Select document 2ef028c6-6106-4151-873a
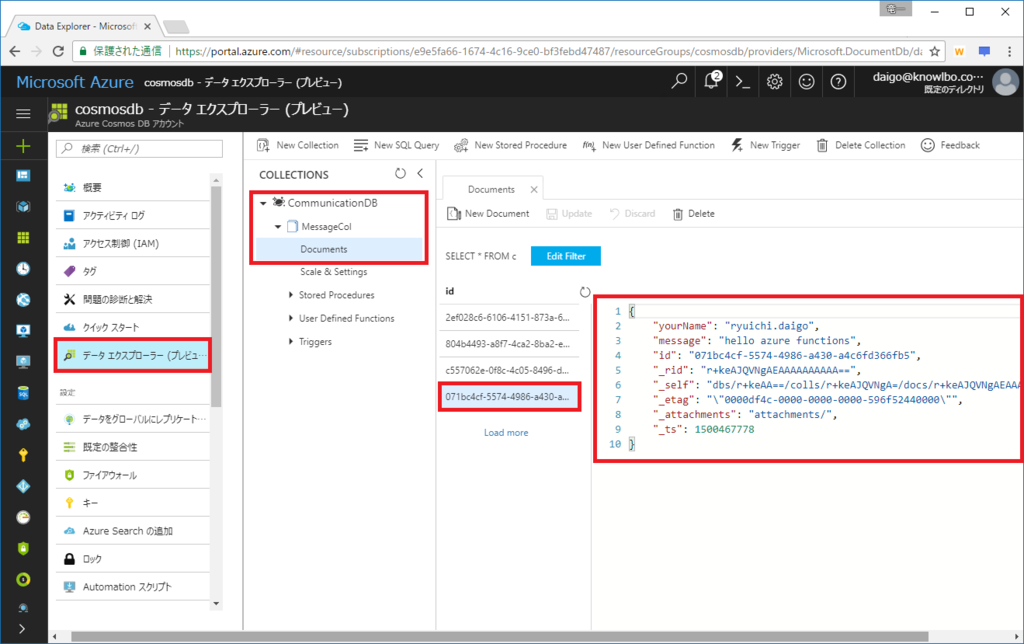This screenshot has height=644, width=1024. 509,317
